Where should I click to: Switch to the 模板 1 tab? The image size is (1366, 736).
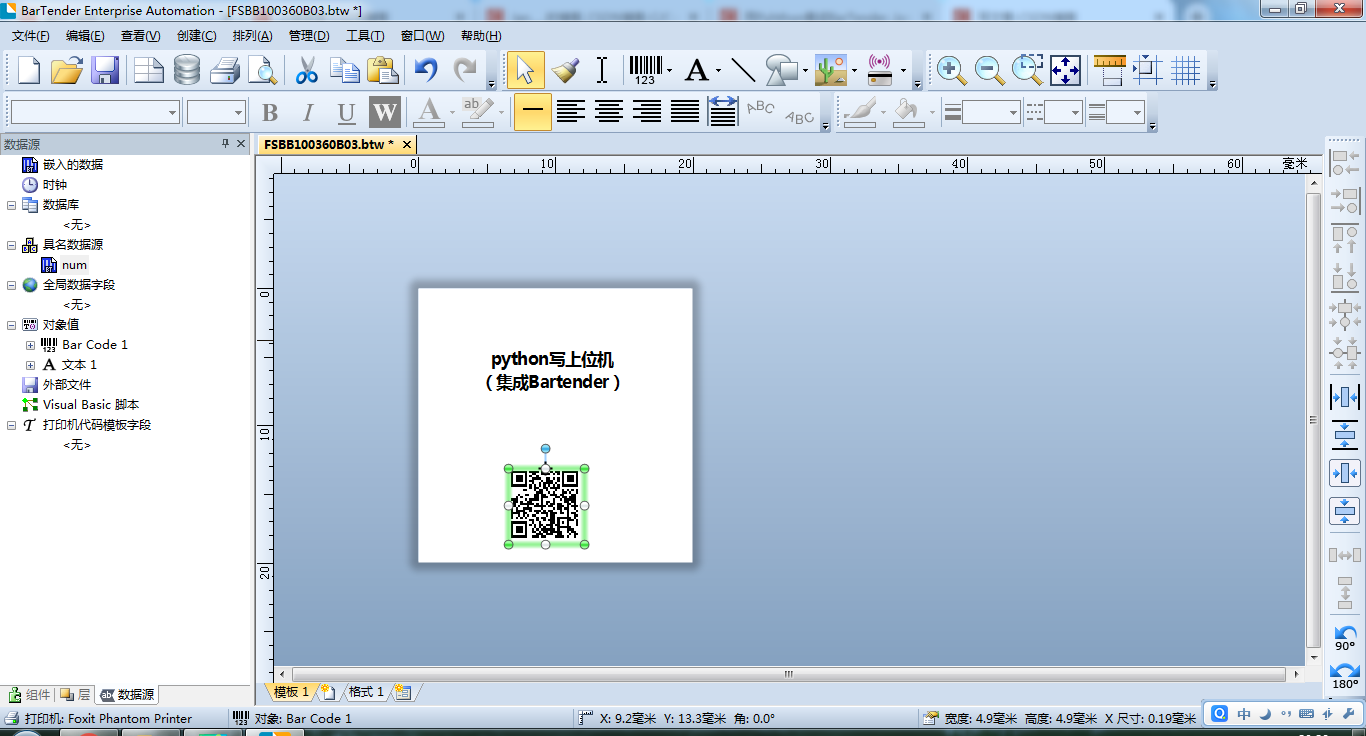pyautogui.click(x=291, y=692)
